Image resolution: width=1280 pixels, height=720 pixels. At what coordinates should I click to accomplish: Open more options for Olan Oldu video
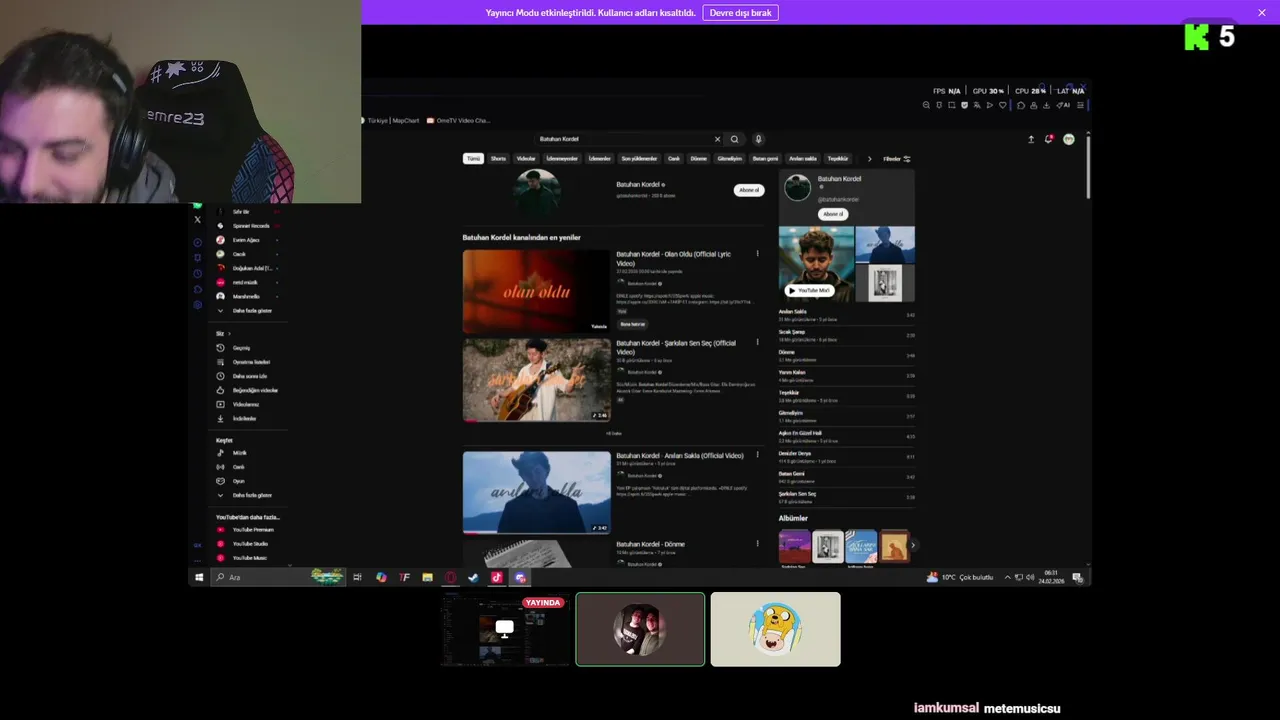[x=757, y=254]
